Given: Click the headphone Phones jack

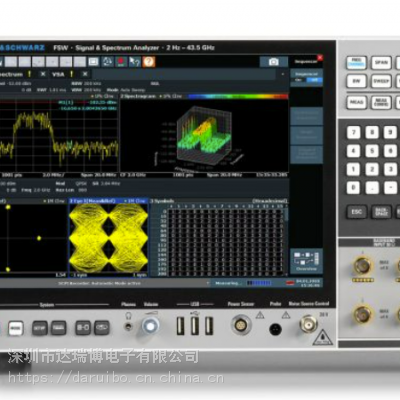Looking at the screenshot, I should [128, 326].
